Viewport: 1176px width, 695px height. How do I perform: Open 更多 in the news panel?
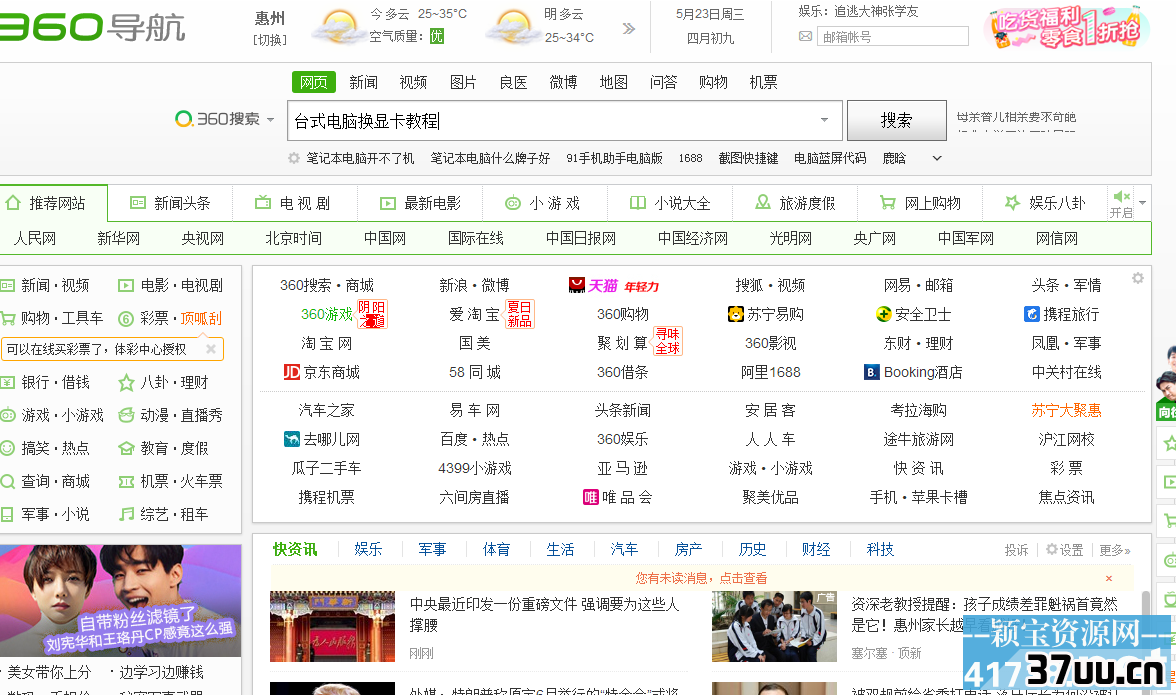pyautogui.click(x=1114, y=550)
